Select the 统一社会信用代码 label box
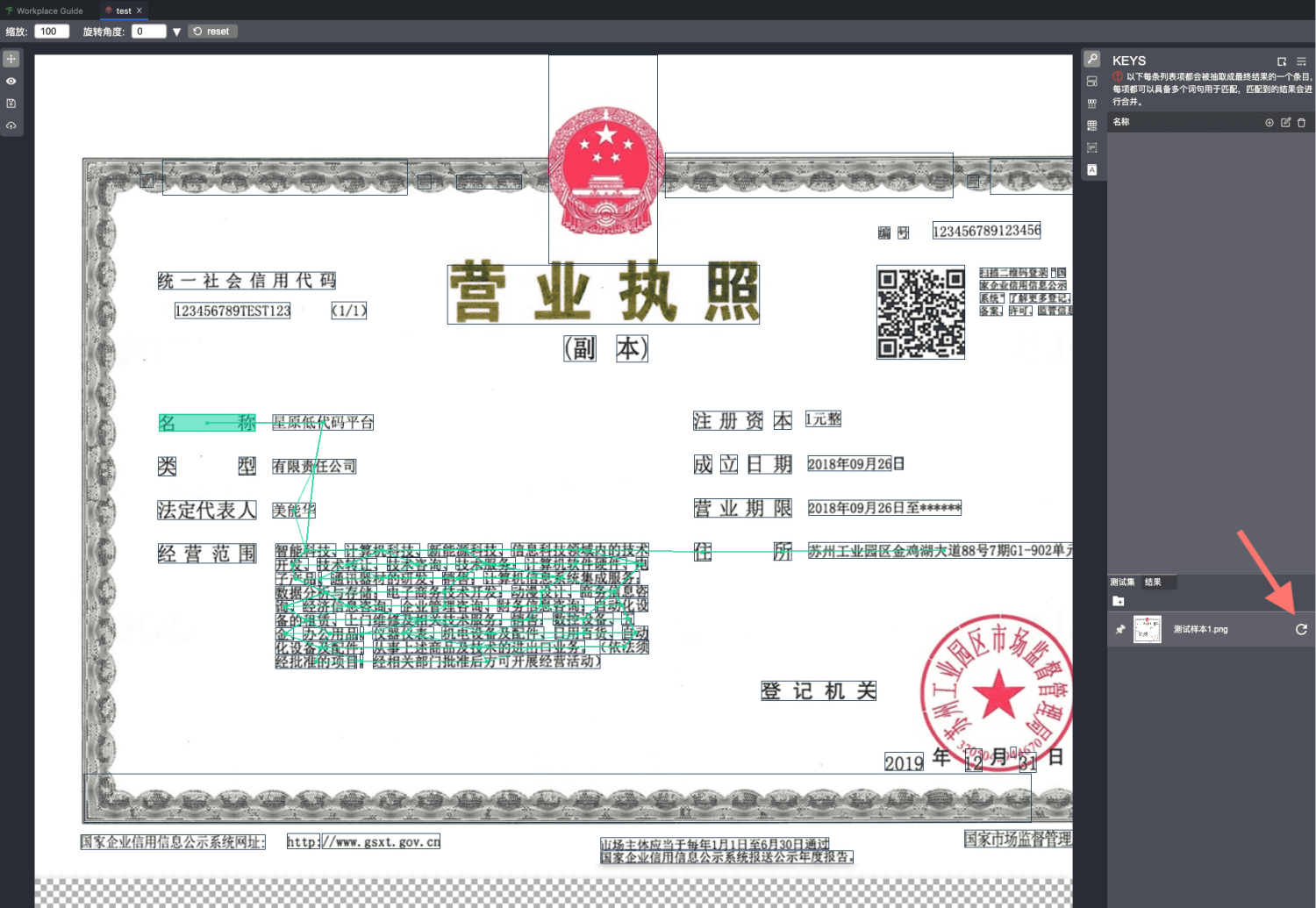Screen dimensions: 1316x908 tap(247, 281)
